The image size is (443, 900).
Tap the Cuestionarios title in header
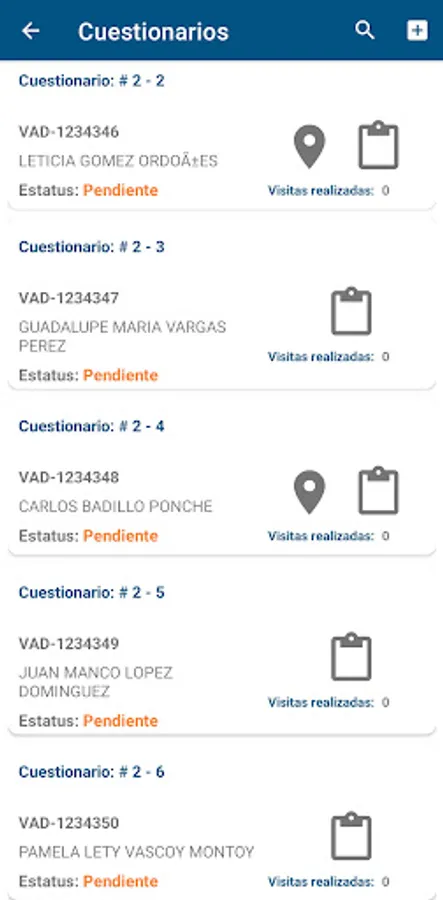tap(153, 31)
